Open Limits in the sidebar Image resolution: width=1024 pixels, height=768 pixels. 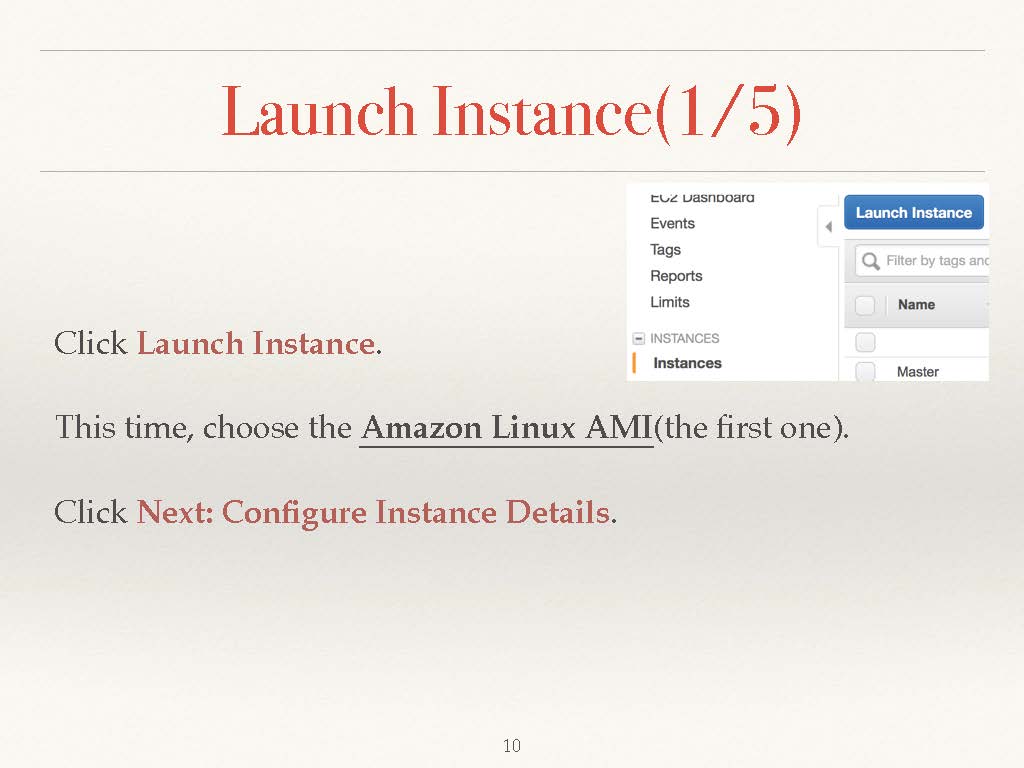669,302
